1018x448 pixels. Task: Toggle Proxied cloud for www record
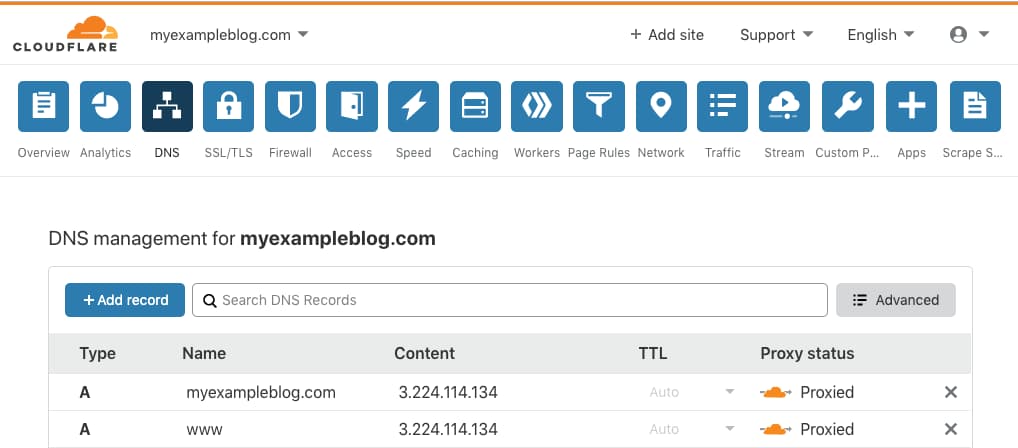775,429
